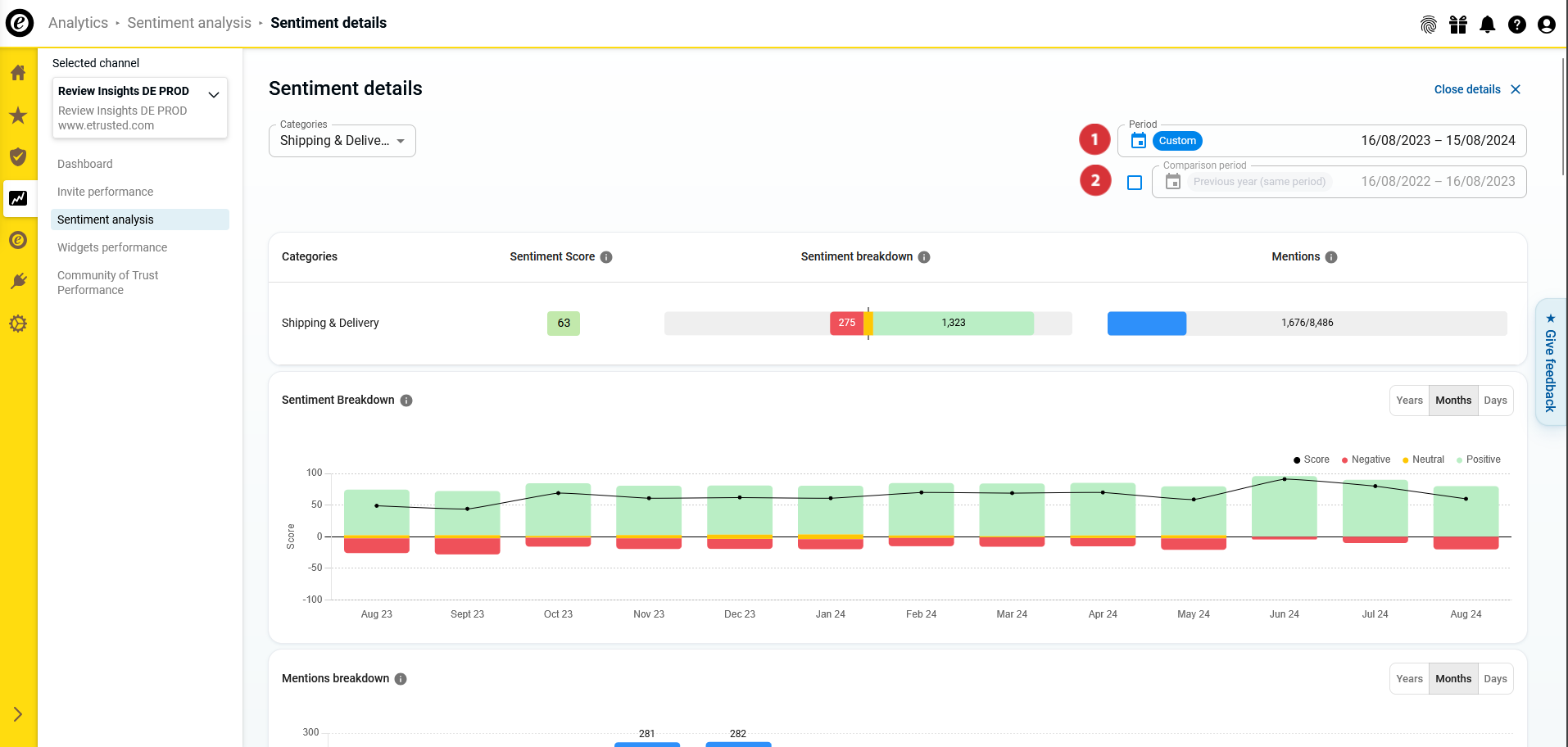
Task: Open the Period date range field
Action: [1322, 141]
